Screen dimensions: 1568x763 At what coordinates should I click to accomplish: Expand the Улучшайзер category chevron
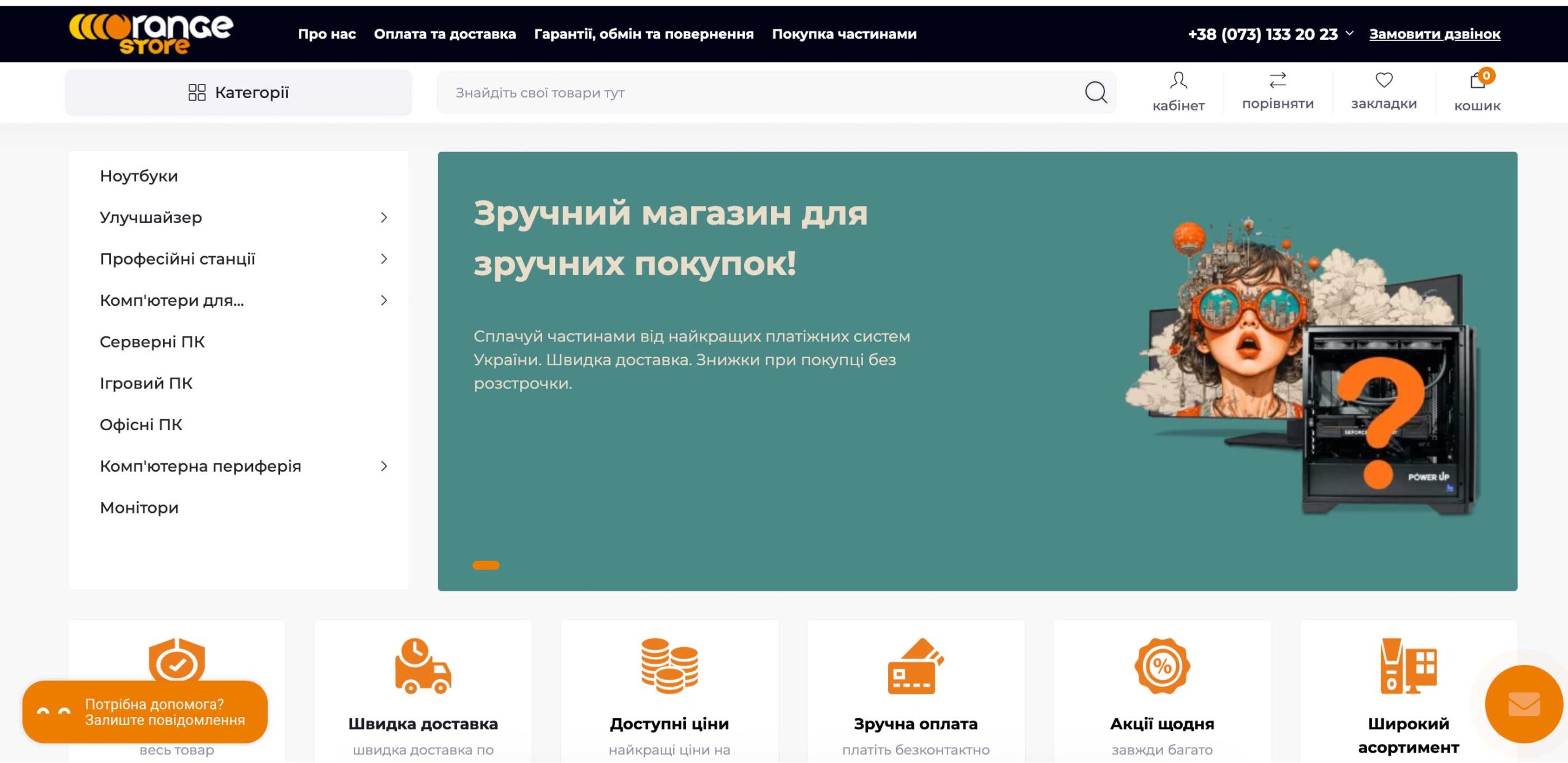[384, 218]
